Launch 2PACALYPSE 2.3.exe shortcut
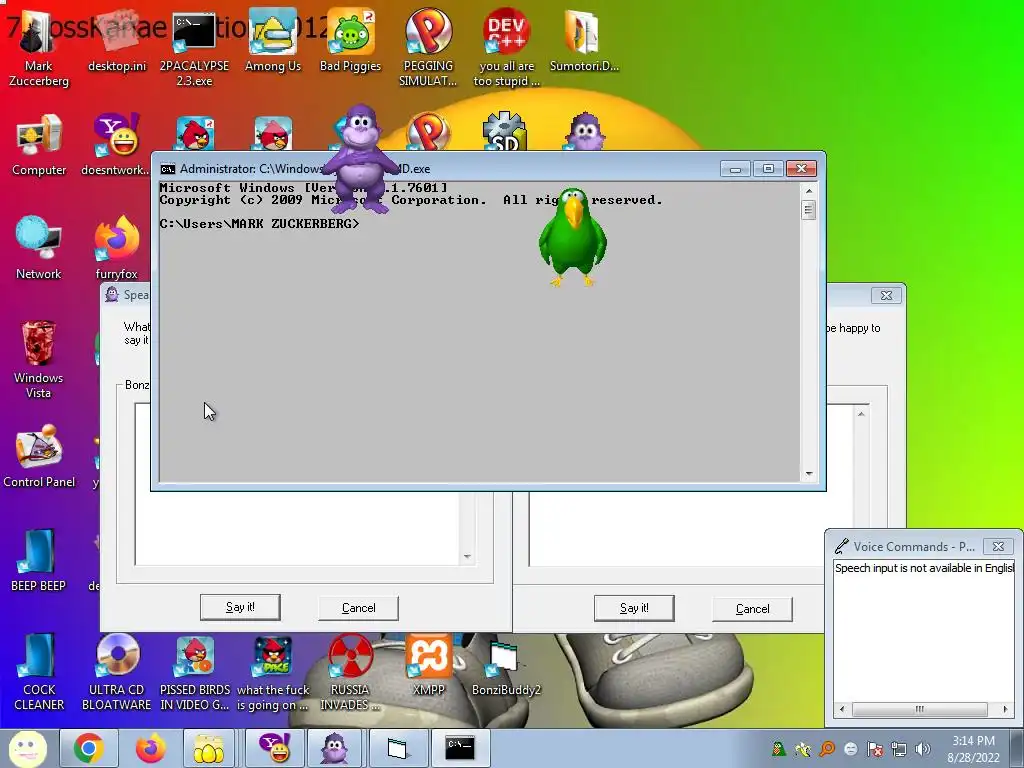 coord(194,49)
